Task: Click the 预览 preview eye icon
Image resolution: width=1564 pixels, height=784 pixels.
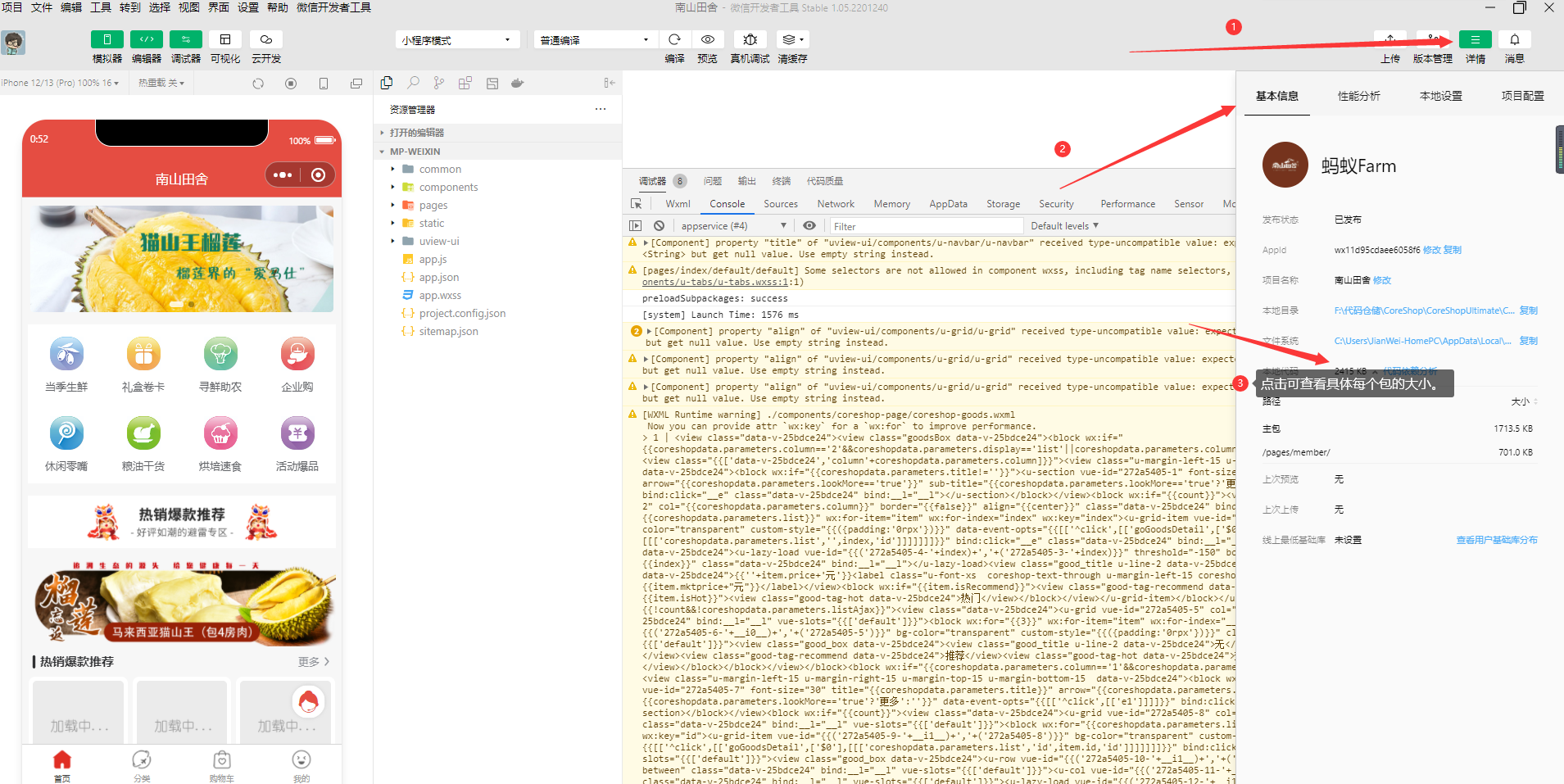Action: coord(708,39)
